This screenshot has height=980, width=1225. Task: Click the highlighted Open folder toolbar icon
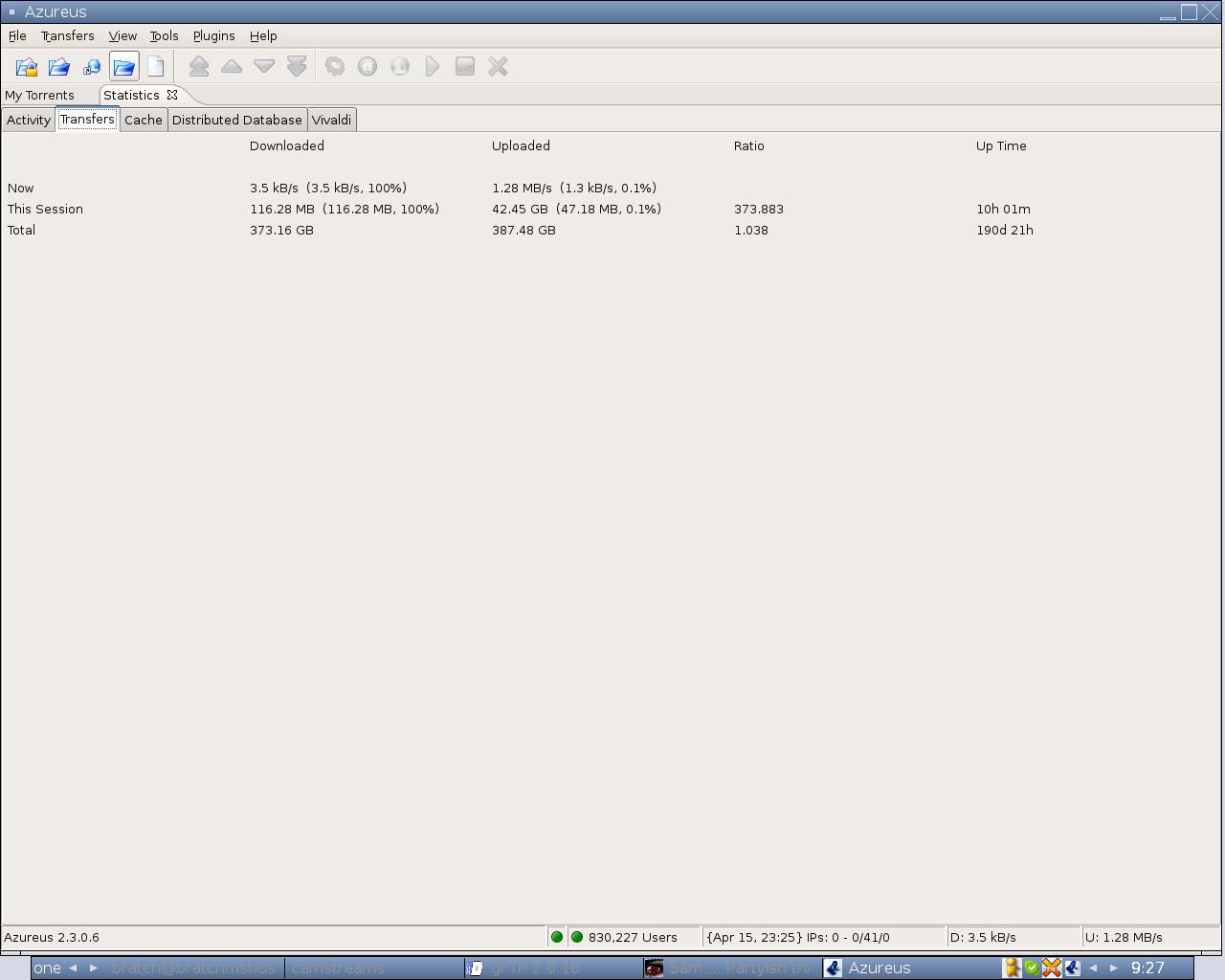point(124,67)
